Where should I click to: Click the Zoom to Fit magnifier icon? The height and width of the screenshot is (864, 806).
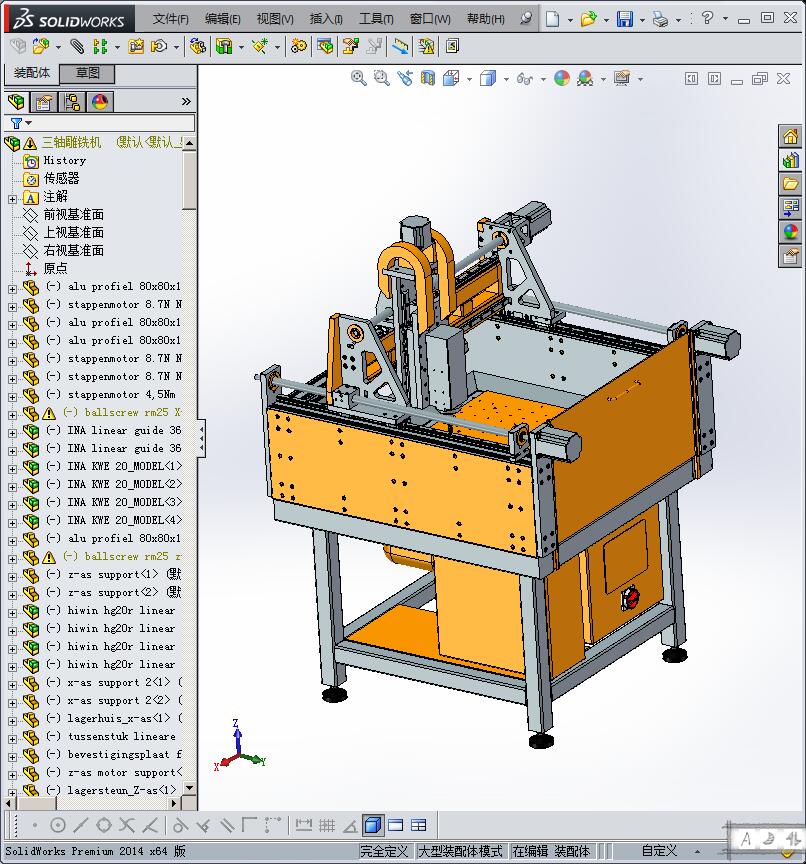click(x=359, y=78)
